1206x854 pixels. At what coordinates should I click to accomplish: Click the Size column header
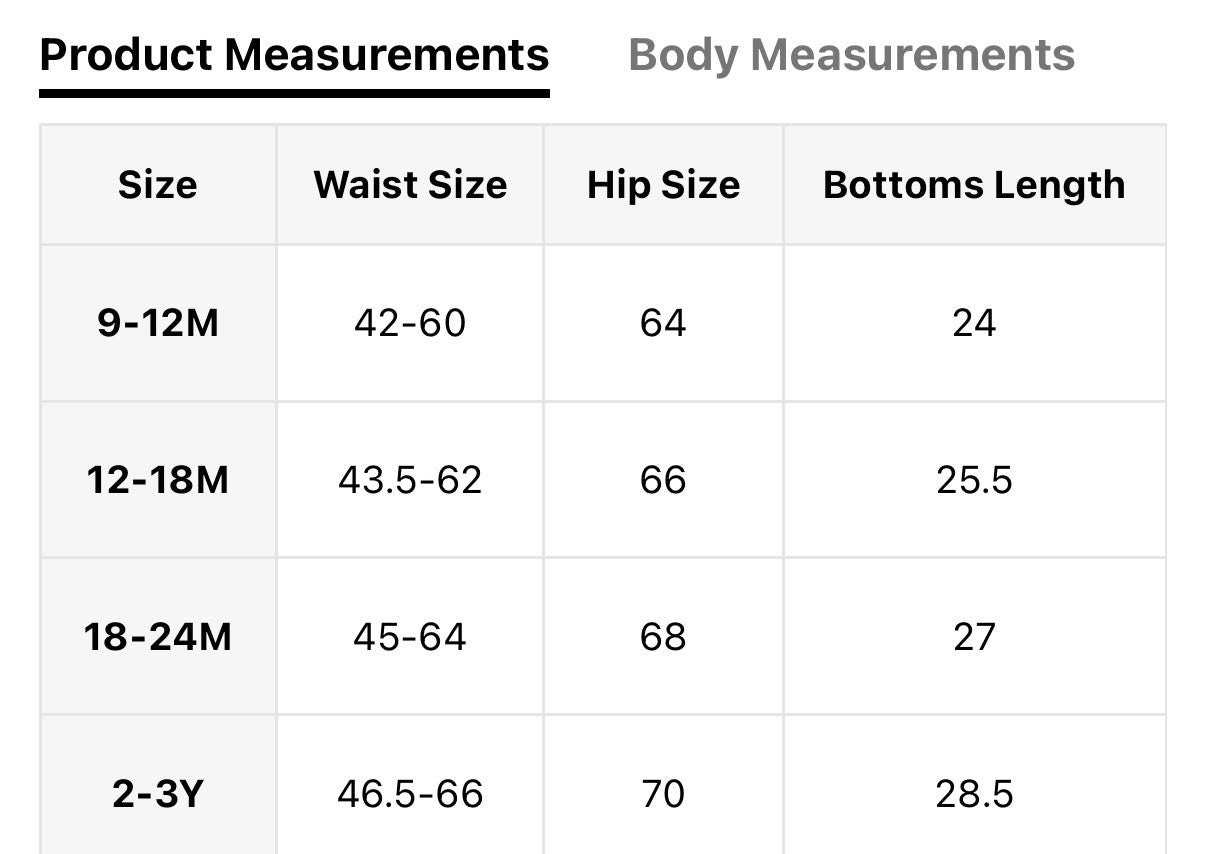158,185
